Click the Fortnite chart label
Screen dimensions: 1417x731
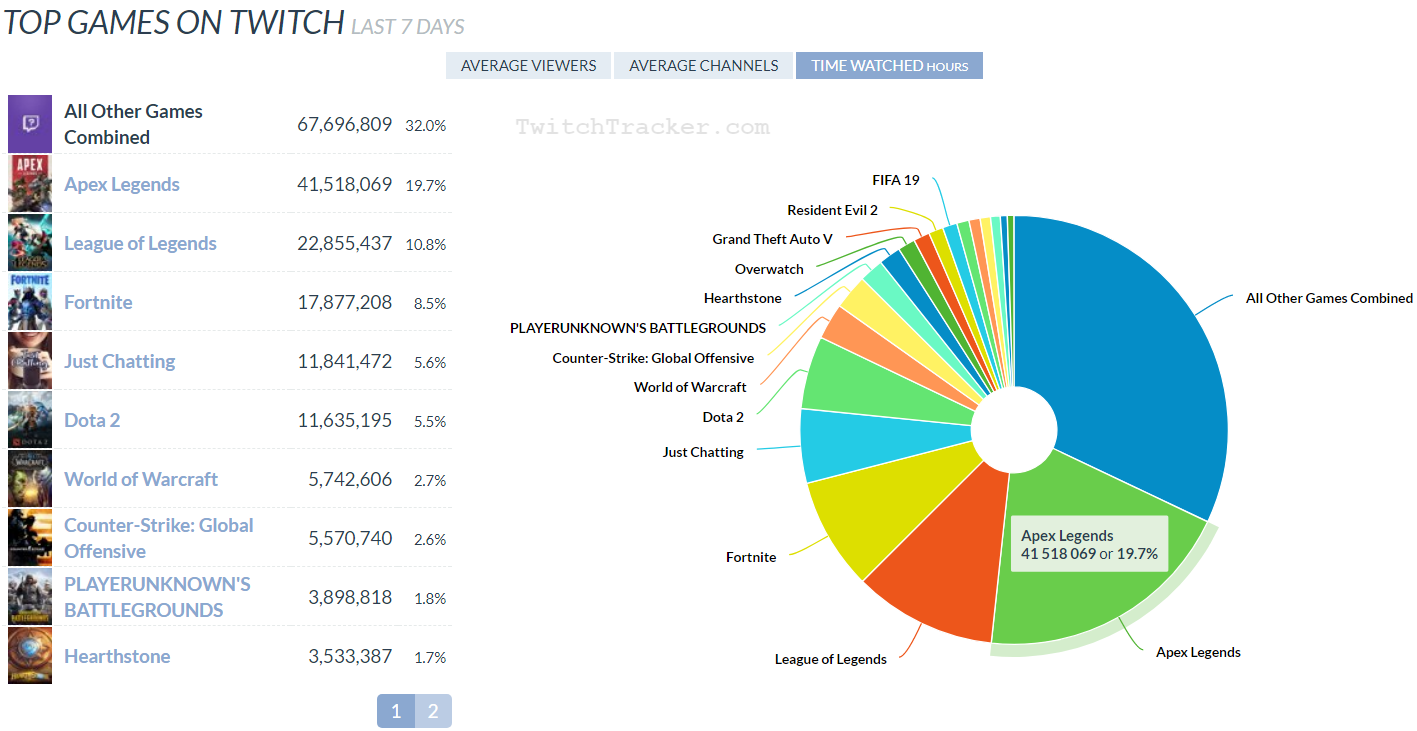pos(751,557)
